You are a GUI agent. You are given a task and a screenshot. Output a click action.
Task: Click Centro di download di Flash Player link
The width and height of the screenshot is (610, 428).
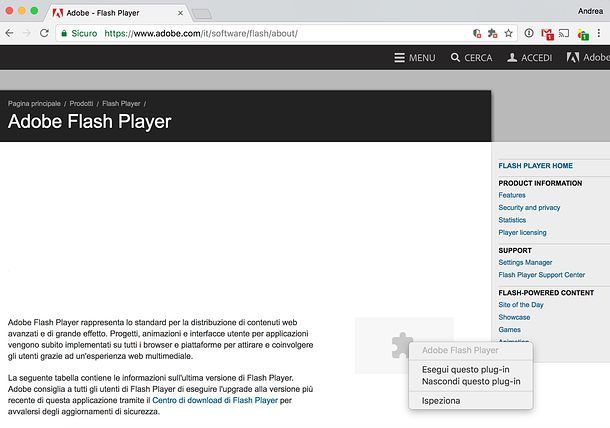pyautogui.click(x=215, y=400)
